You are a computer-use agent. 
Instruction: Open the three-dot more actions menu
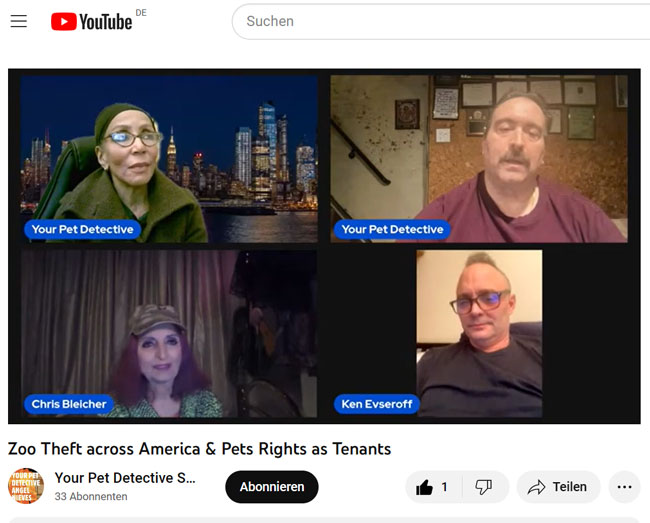click(624, 487)
